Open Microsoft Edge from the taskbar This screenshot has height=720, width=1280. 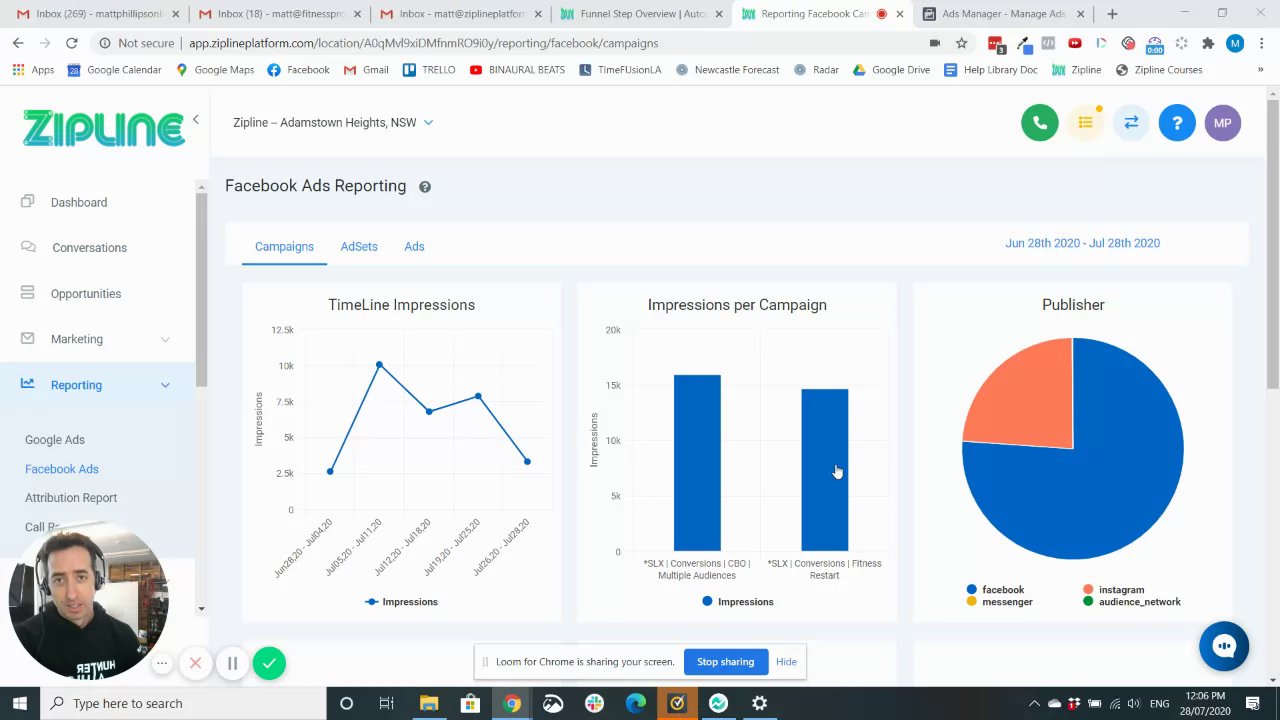[x=636, y=703]
